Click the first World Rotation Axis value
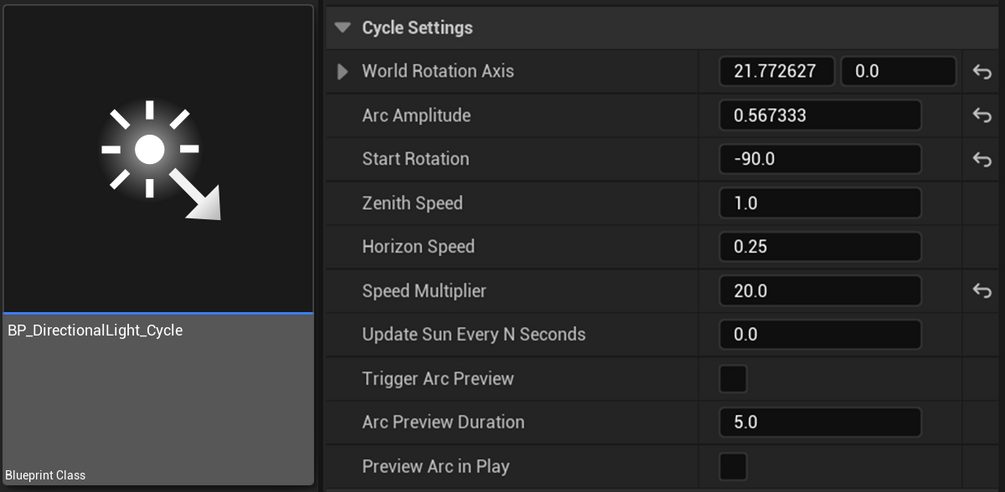The height and width of the screenshot is (492, 1005). pos(776,72)
